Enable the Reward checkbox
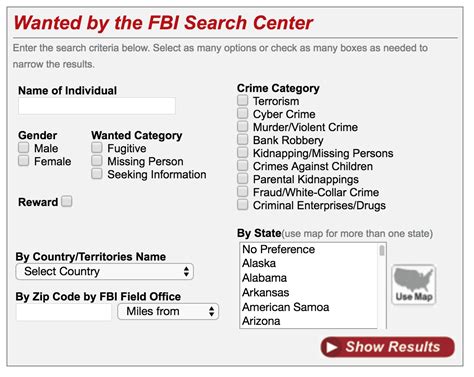Screen dimensions: 474x377 (x=67, y=201)
